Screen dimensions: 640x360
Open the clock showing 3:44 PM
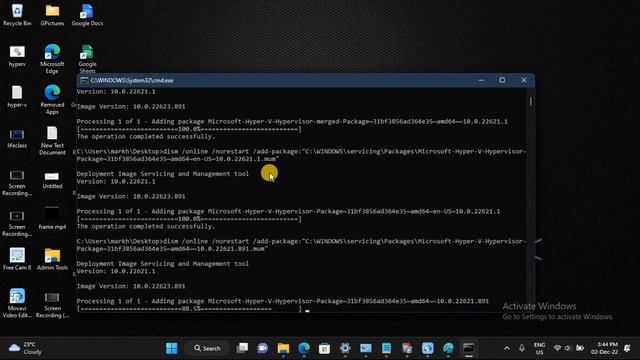[604, 348]
